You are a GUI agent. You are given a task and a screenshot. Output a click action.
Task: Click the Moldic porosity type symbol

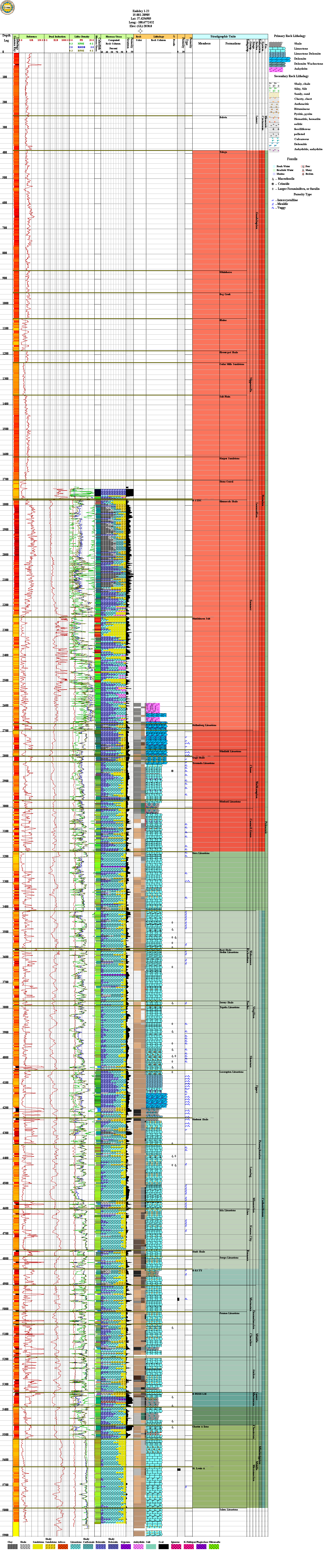tap(273, 204)
